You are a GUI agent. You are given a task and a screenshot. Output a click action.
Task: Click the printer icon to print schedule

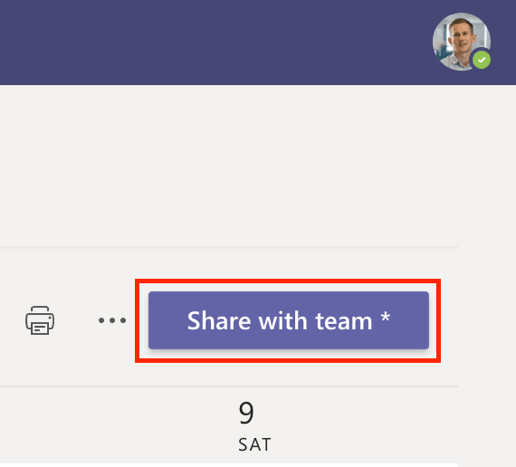[40, 320]
